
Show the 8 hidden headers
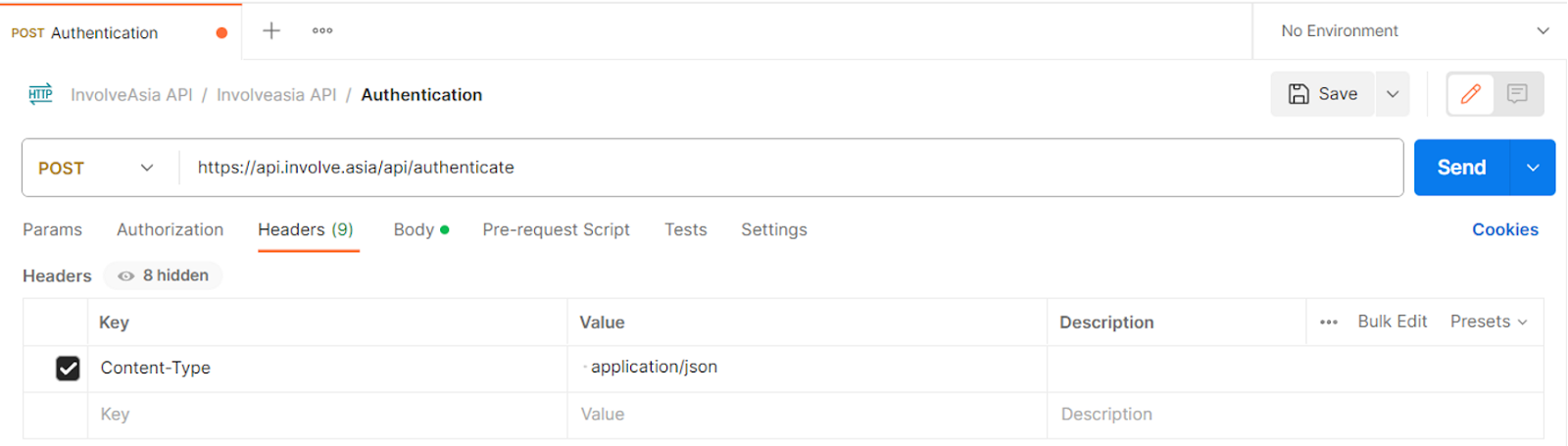click(x=164, y=275)
